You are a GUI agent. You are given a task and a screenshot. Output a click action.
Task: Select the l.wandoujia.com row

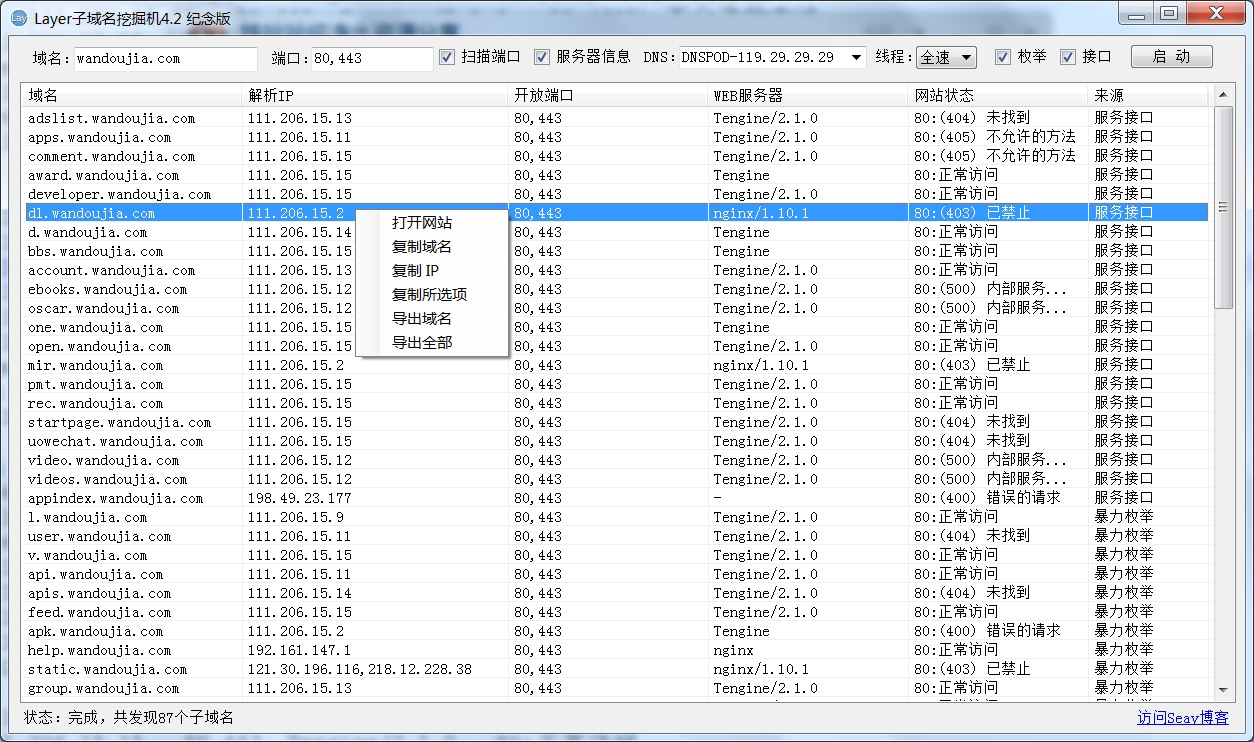click(615, 517)
